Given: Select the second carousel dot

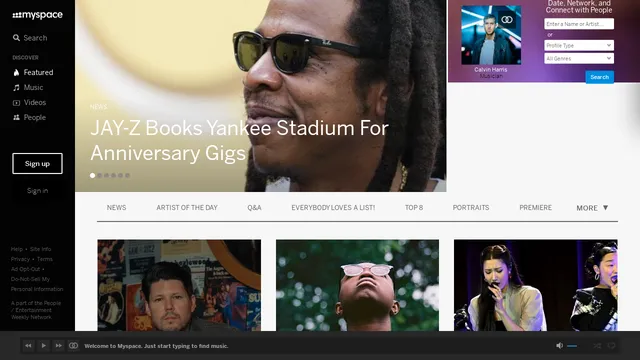Looking at the screenshot, I should [100, 176].
